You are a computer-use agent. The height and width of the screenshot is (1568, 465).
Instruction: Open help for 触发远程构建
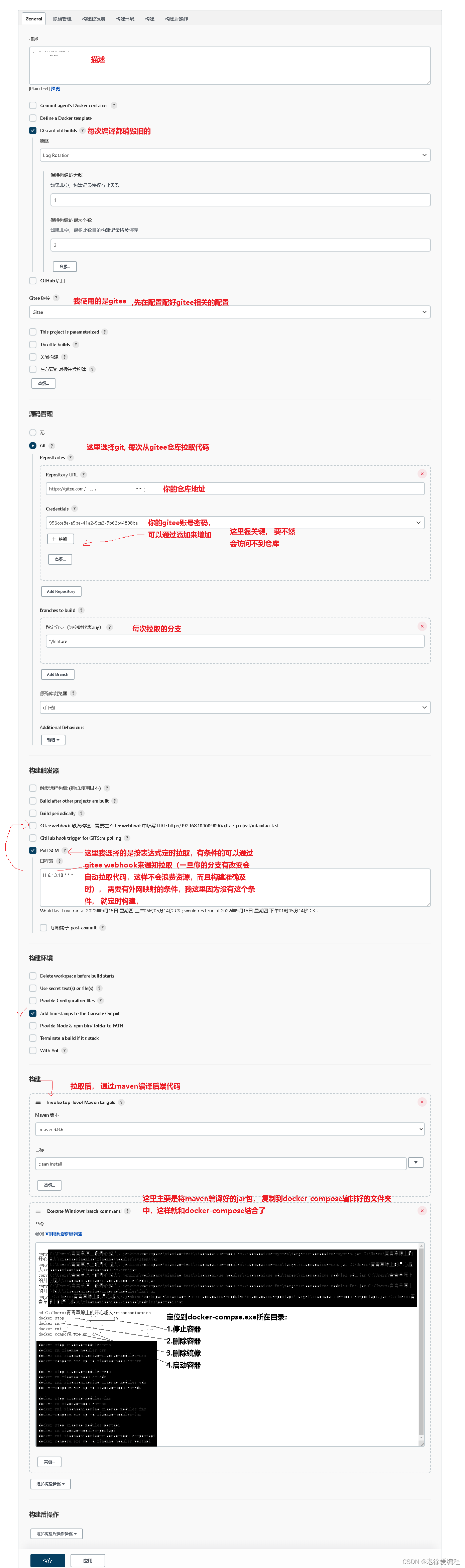pyautogui.click(x=106, y=788)
